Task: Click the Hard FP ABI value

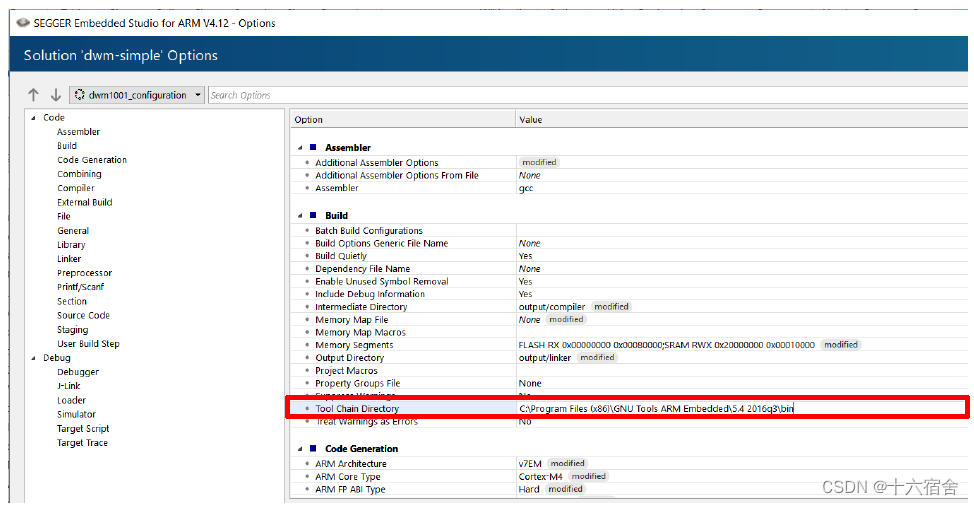Action: pos(529,489)
